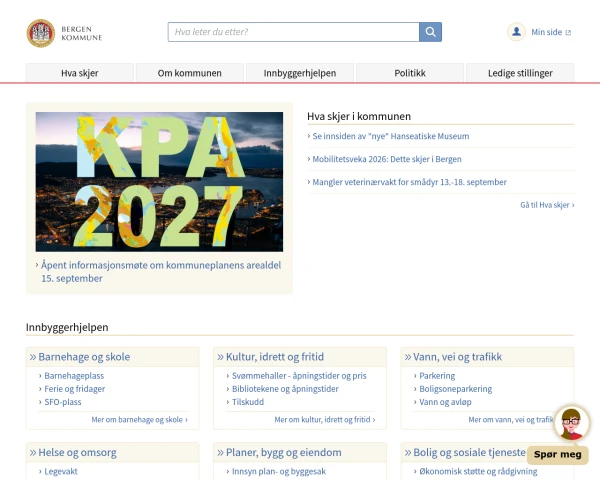The image size is (600, 480).
Task: Select the SFO-plass link
Action: pos(63,402)
